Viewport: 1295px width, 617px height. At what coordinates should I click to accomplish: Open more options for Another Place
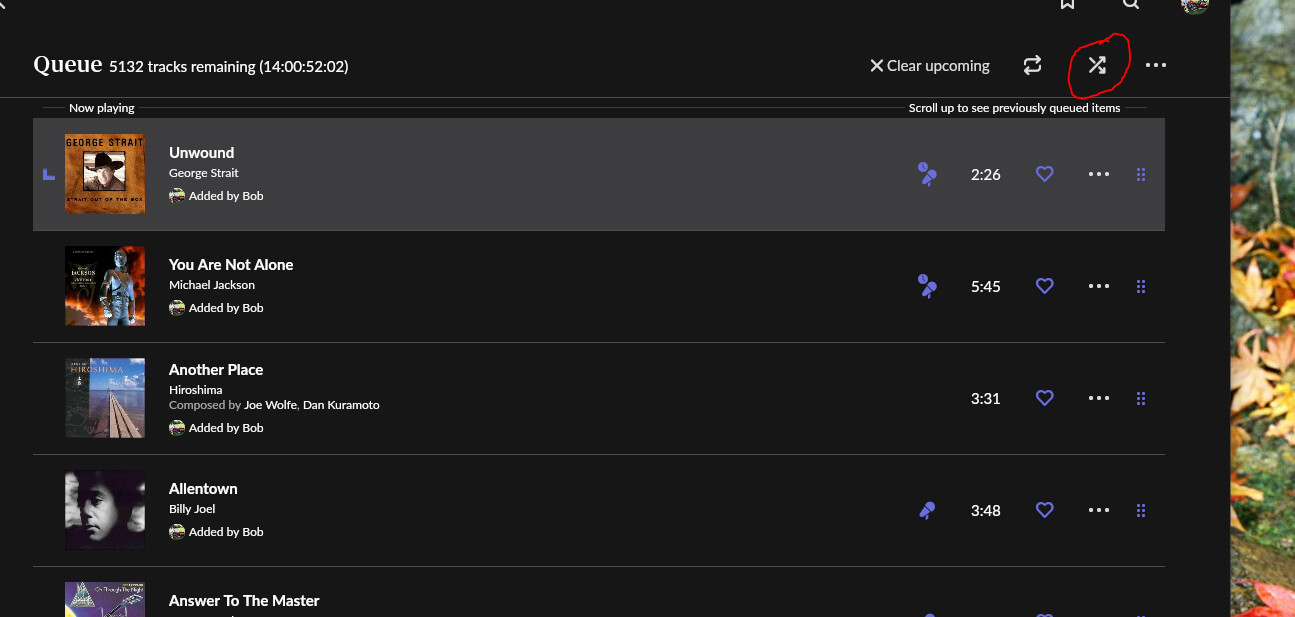1099,398
